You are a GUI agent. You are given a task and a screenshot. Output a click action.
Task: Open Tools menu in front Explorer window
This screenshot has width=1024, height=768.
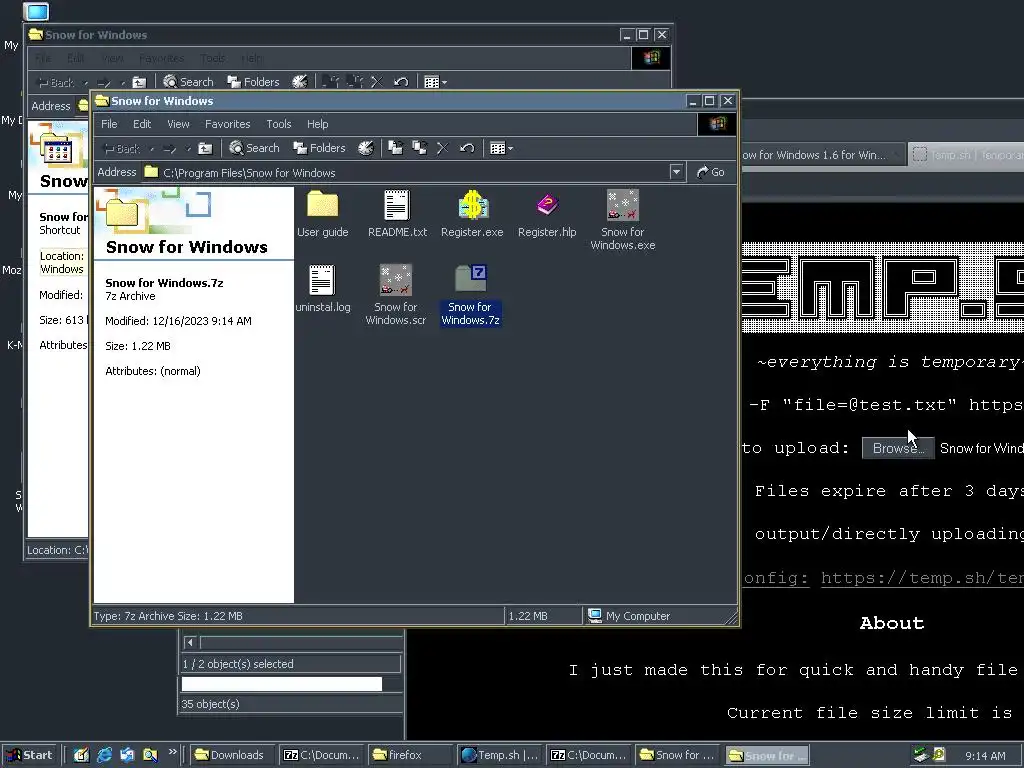pyautogui.click(x=278, y=124)
